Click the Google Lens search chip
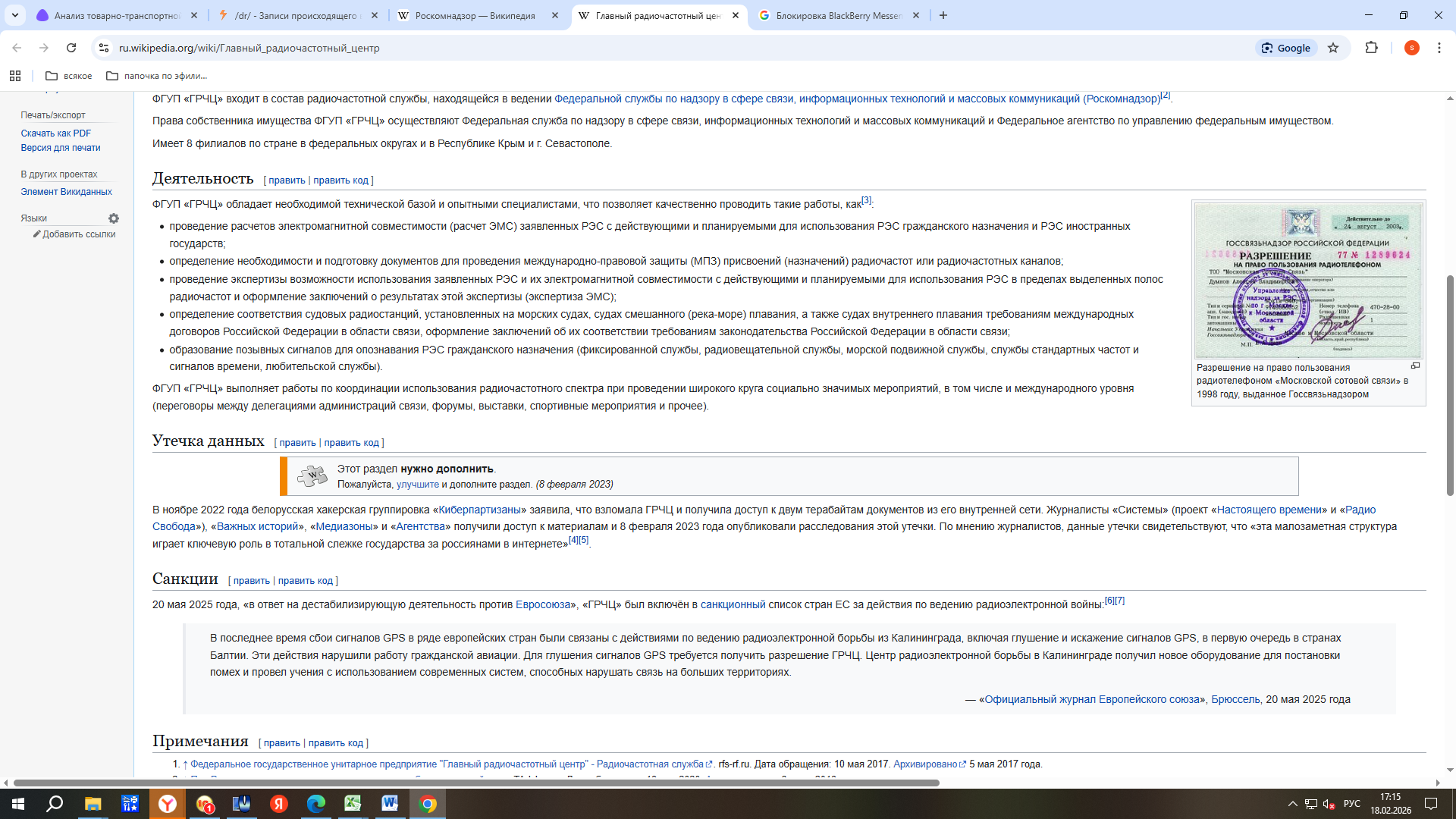The width and height of the screenshot is (1456, 819). (1286, 48)
